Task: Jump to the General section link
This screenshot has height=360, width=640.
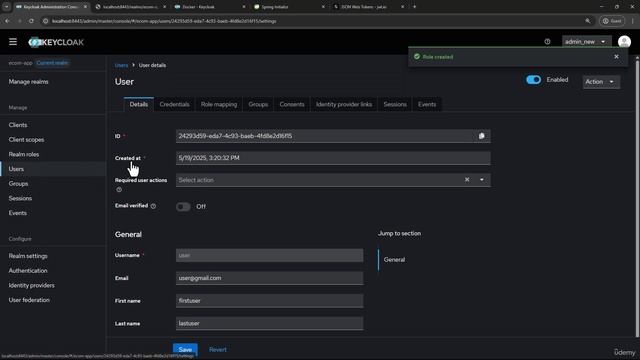Action: click(x=394, y=260)
